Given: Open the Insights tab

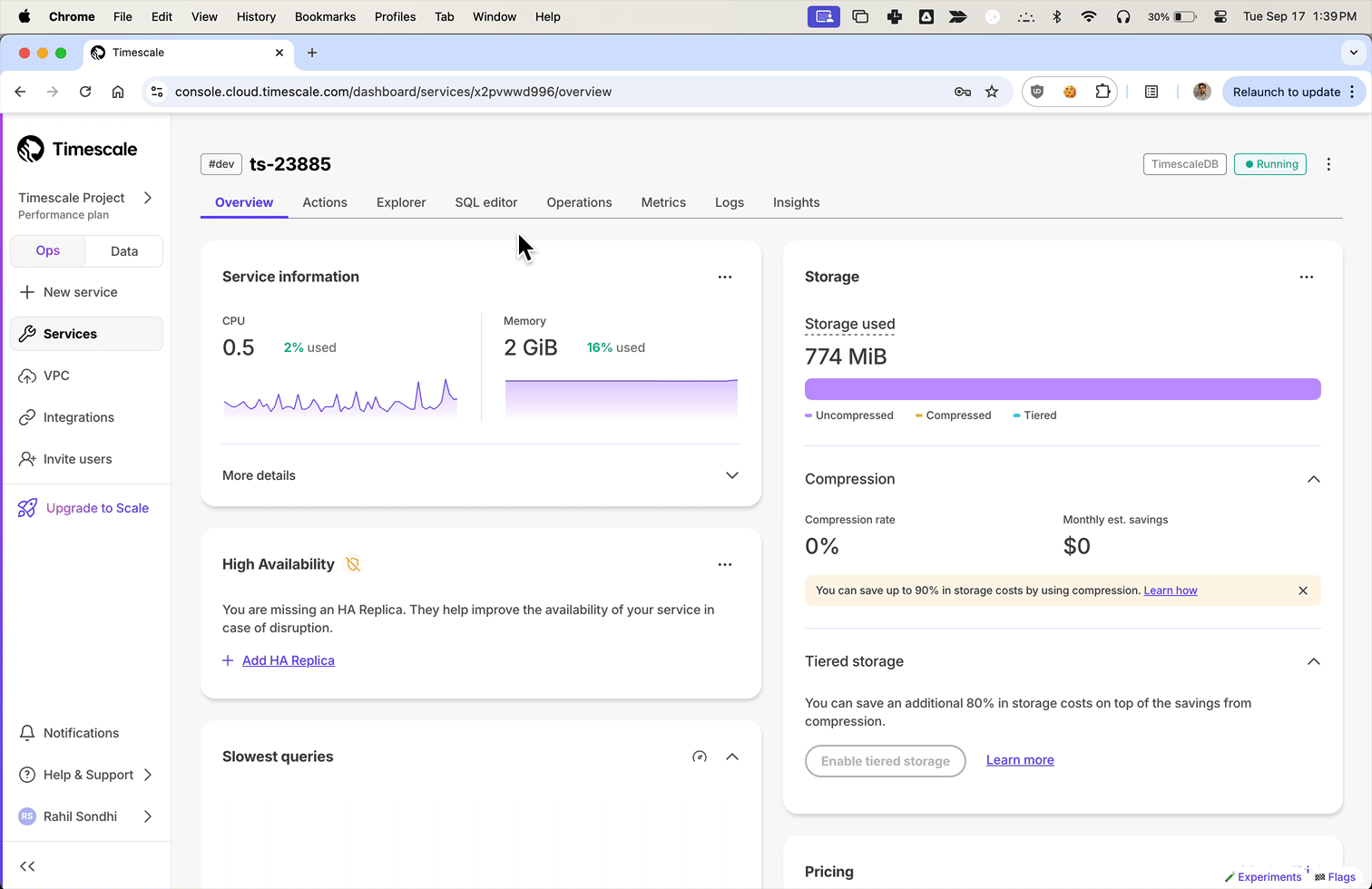Looking at the screenshot, I should click(796, 202).
